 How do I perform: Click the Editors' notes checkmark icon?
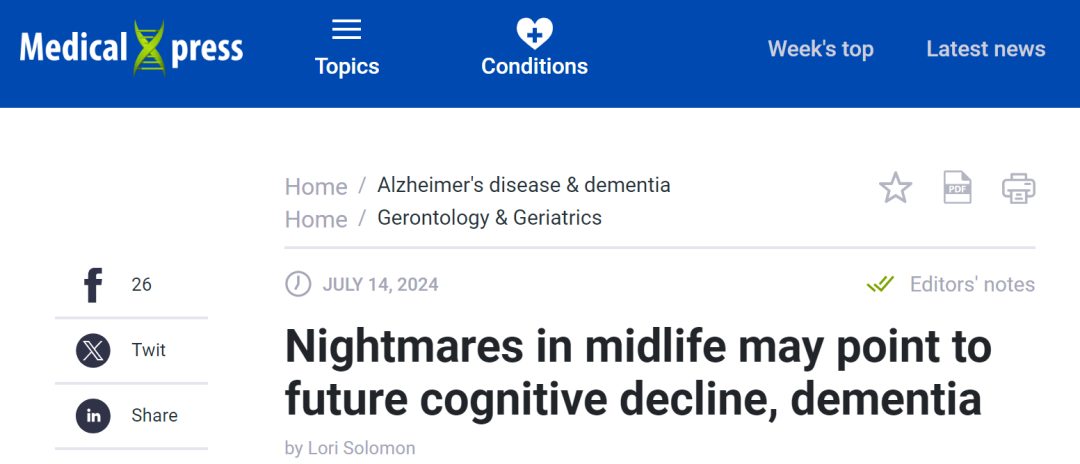pyautogui.click(x=880, y=285)
